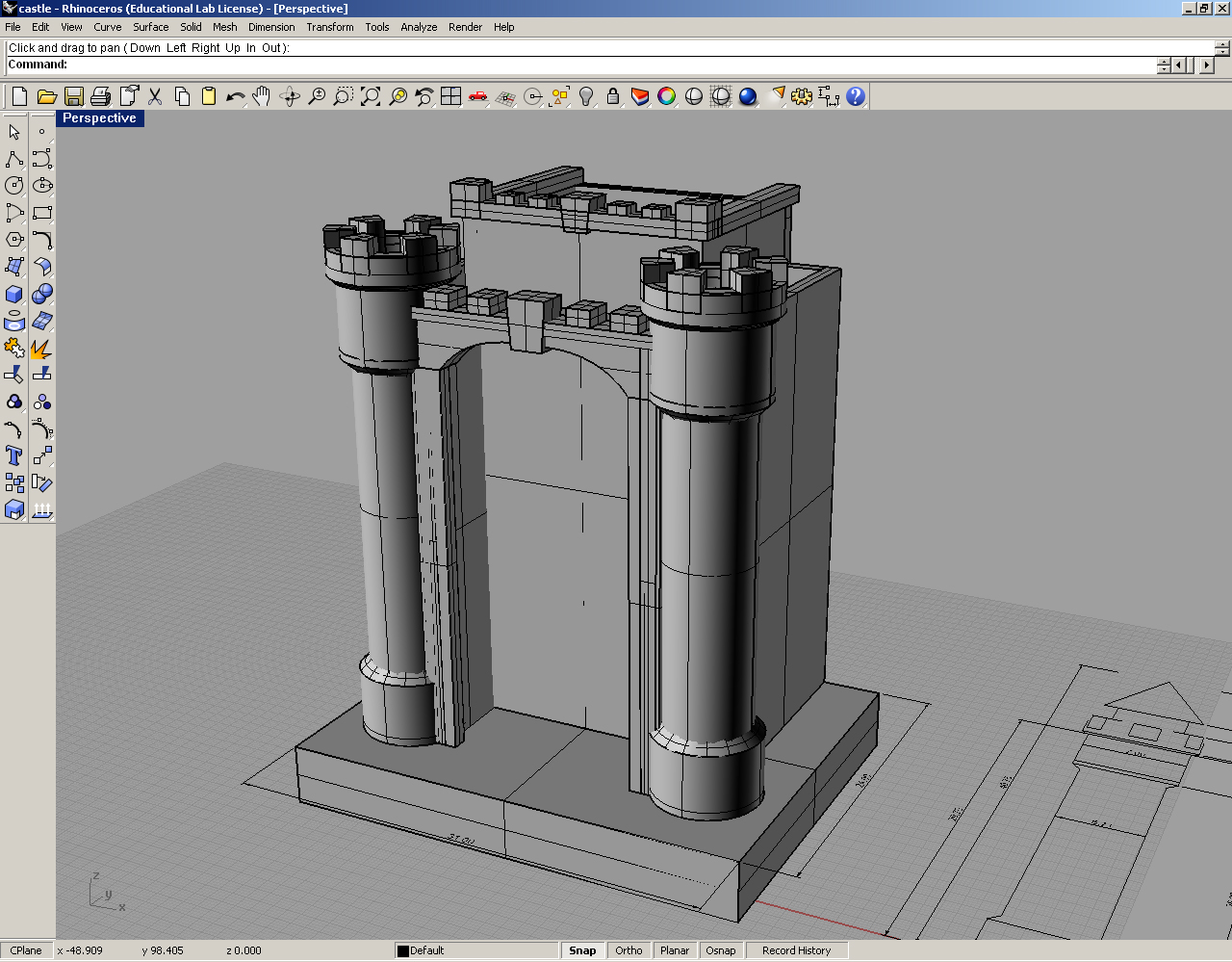Select the Polygon tool in the sidebar
Screen dimensions: 1232x962
coord(14,240)
